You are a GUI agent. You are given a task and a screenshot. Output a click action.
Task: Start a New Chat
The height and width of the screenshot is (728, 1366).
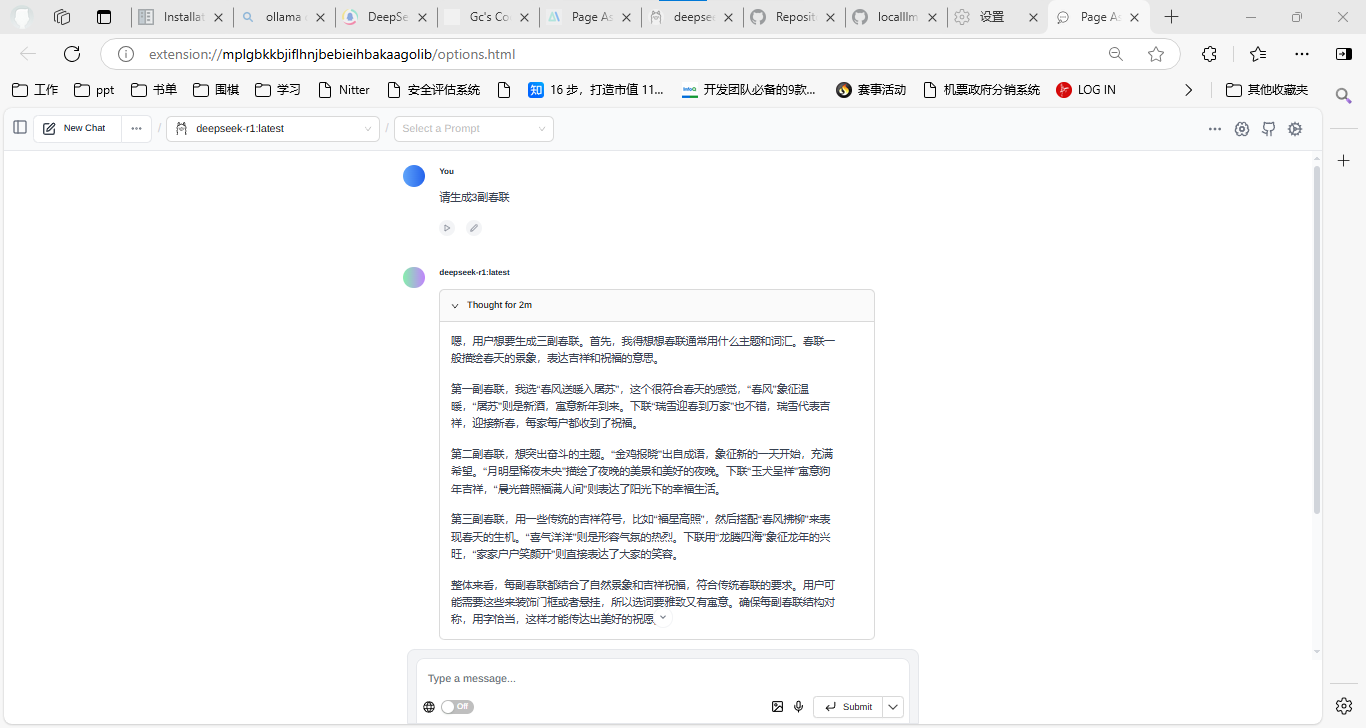tap(76, 128)
